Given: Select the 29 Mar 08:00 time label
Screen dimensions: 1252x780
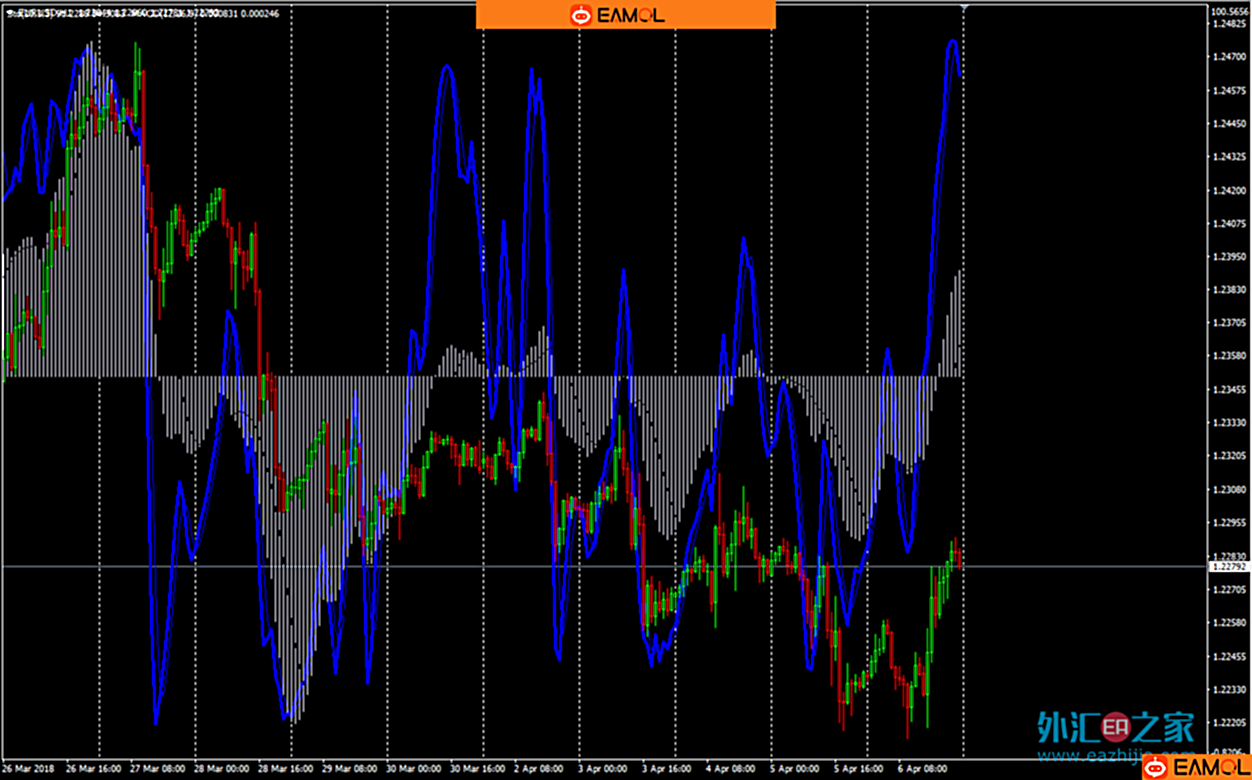Looking at the screenshot, I should pyautogui.click(x=352, y=768).
